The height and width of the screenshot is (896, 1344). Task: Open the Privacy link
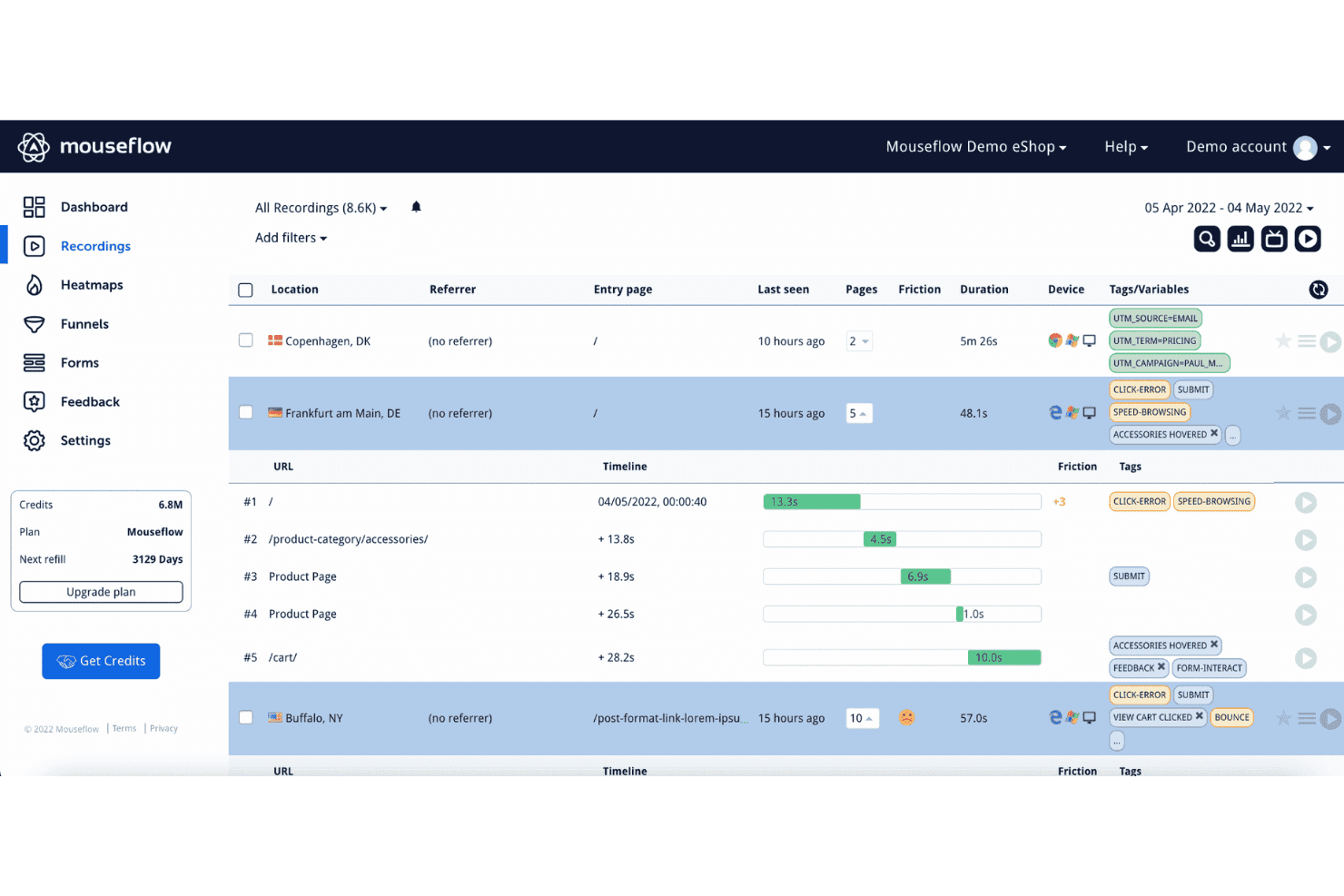(x=163, y=728)
